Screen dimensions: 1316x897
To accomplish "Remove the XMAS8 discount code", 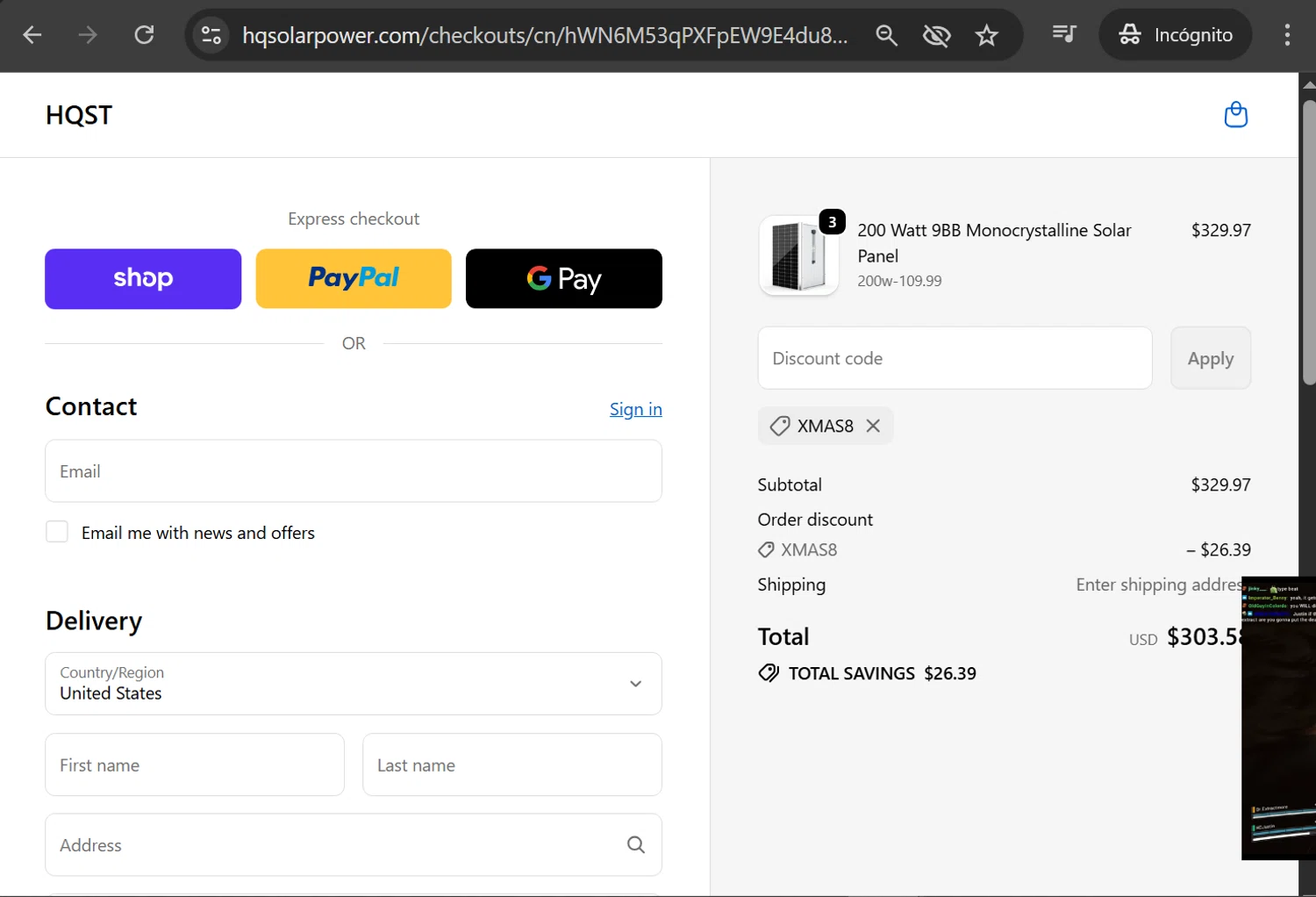I will tap(873, 426).
